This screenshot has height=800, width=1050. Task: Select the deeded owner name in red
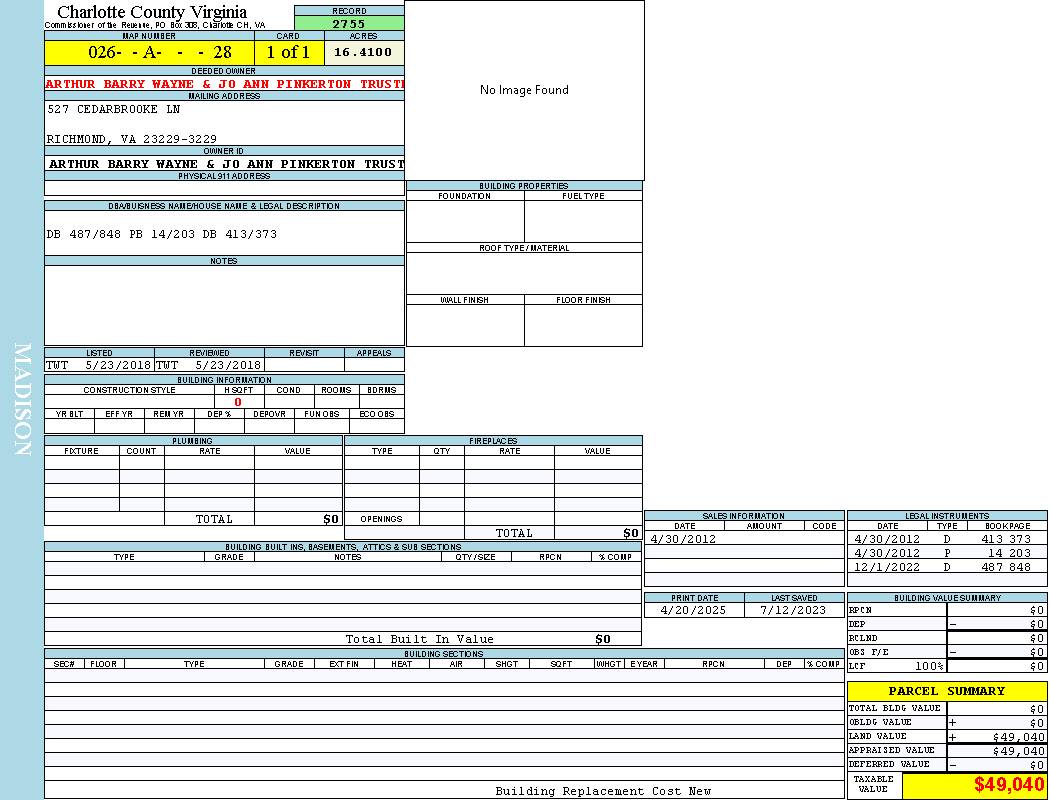[x=224, y=84]
